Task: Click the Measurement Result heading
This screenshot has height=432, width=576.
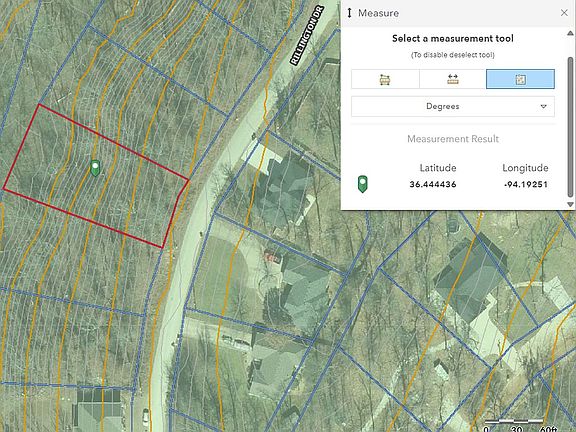Action: pyautogui.click(x=453, y=139)
